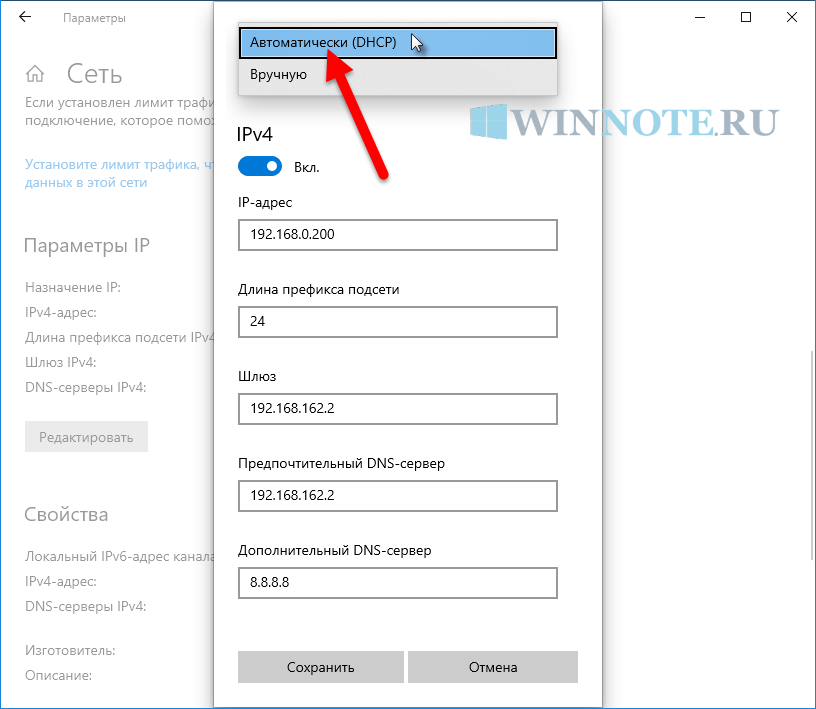816x709 pixels.
Task: Click the Шлюз input field
Action: coord(398,409)
